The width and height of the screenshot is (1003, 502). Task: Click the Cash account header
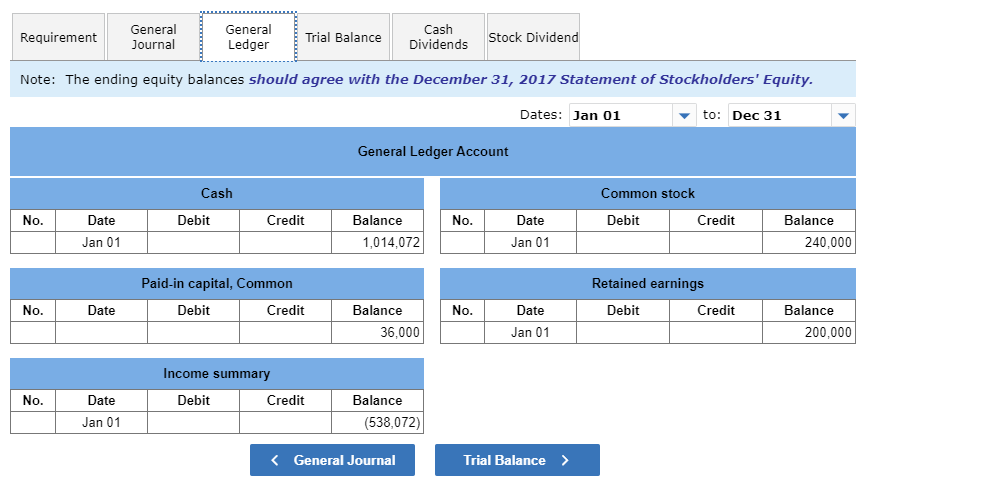[217, 194]
